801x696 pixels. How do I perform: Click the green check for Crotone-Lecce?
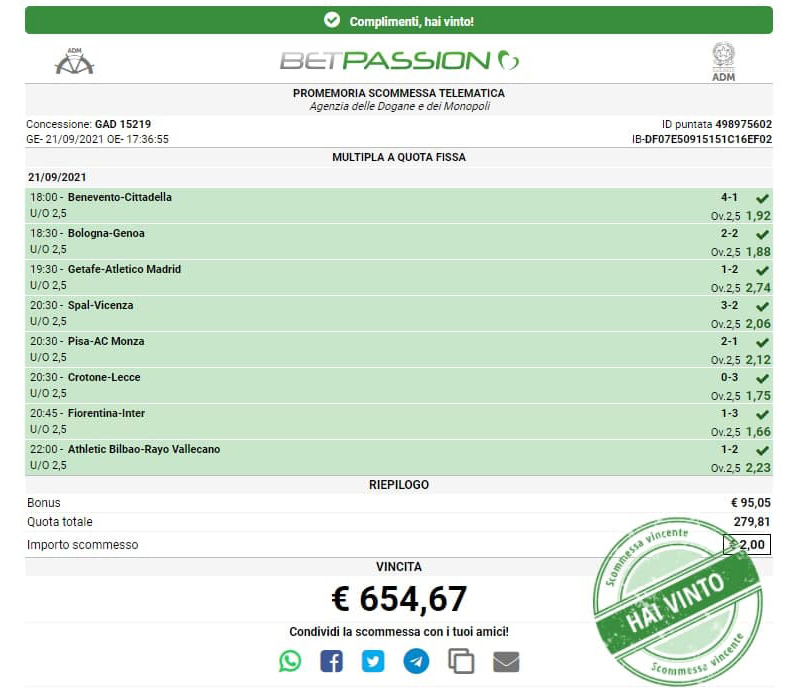pos(762,379)
